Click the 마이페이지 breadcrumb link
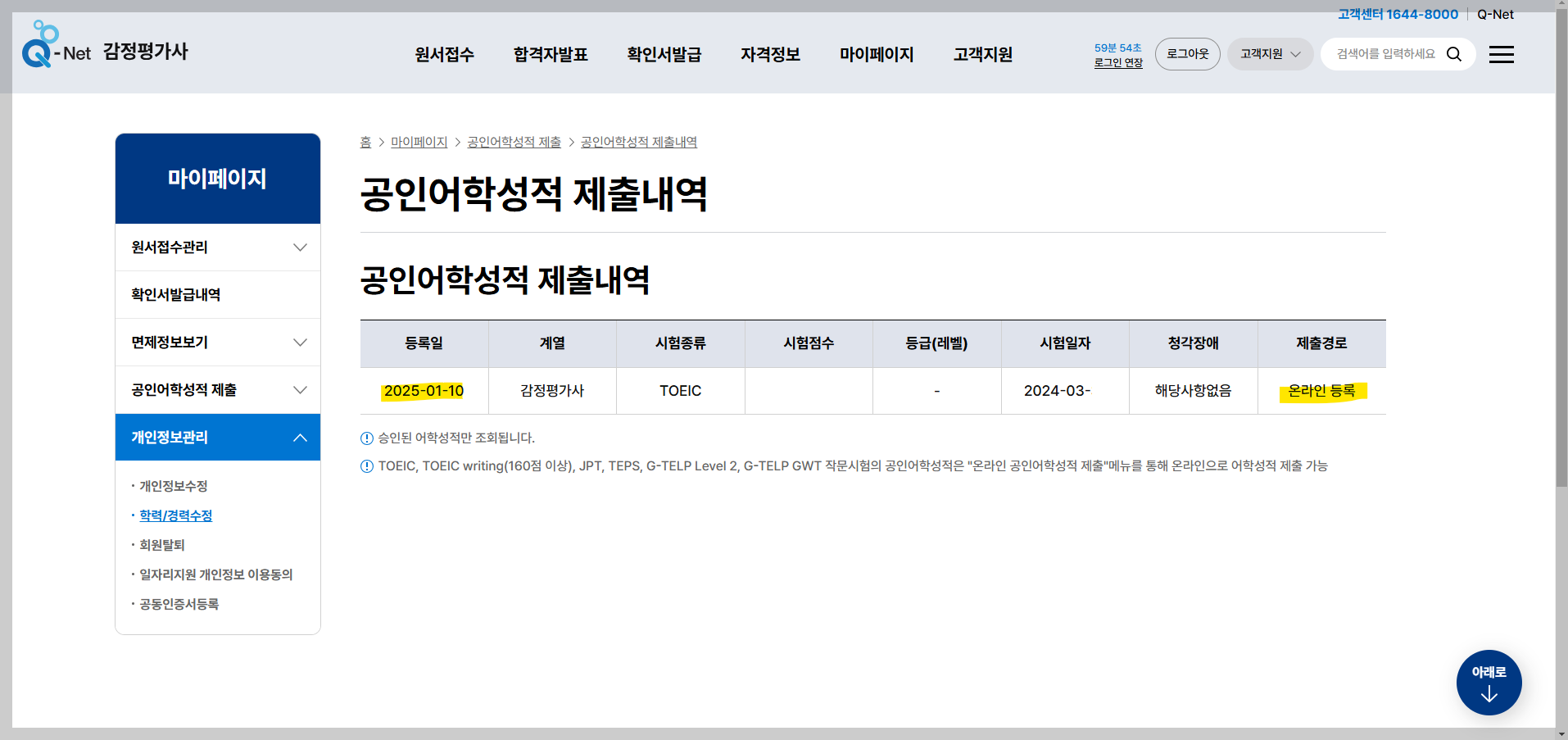This screenshot has width=1568, height=740. (419, 142)
